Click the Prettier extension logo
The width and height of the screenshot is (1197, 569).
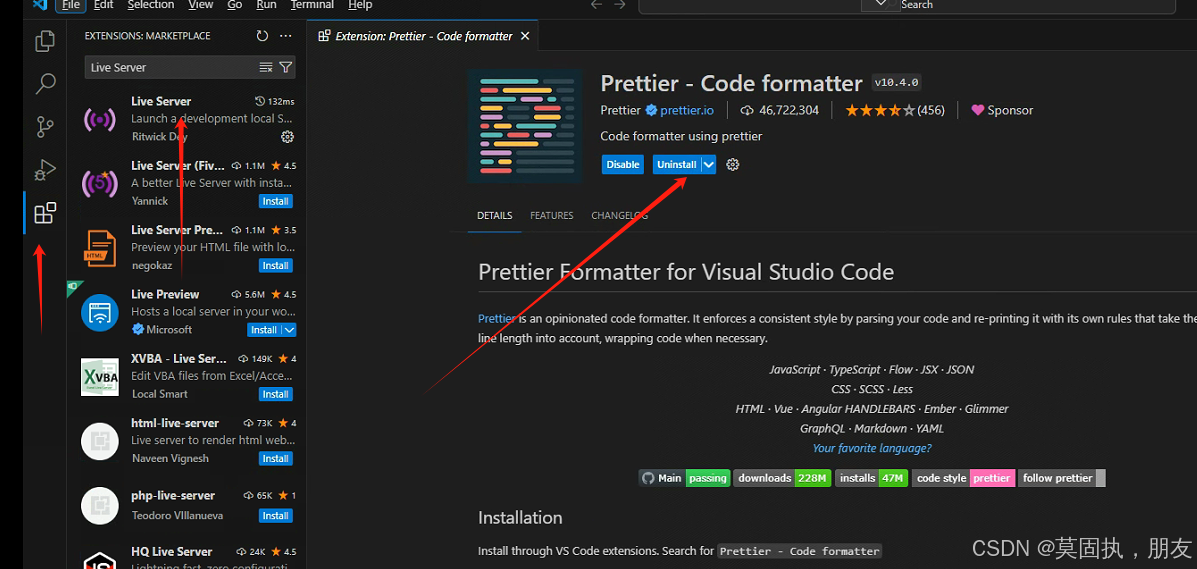525,126
